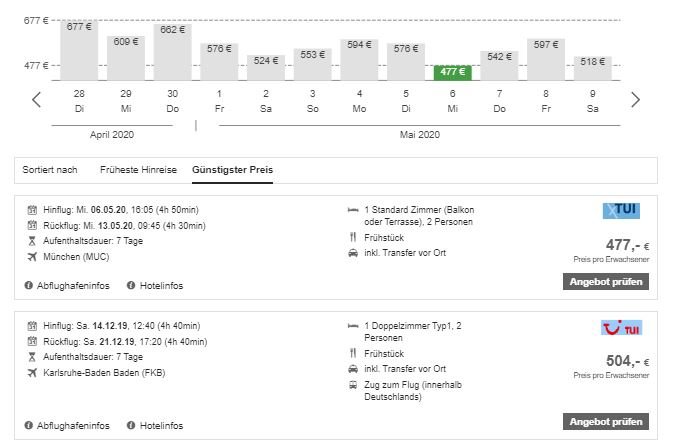Click info icon beside first Abflughafeninfos
Viewport: 677px width, 446px height.
tap(29, 286)
